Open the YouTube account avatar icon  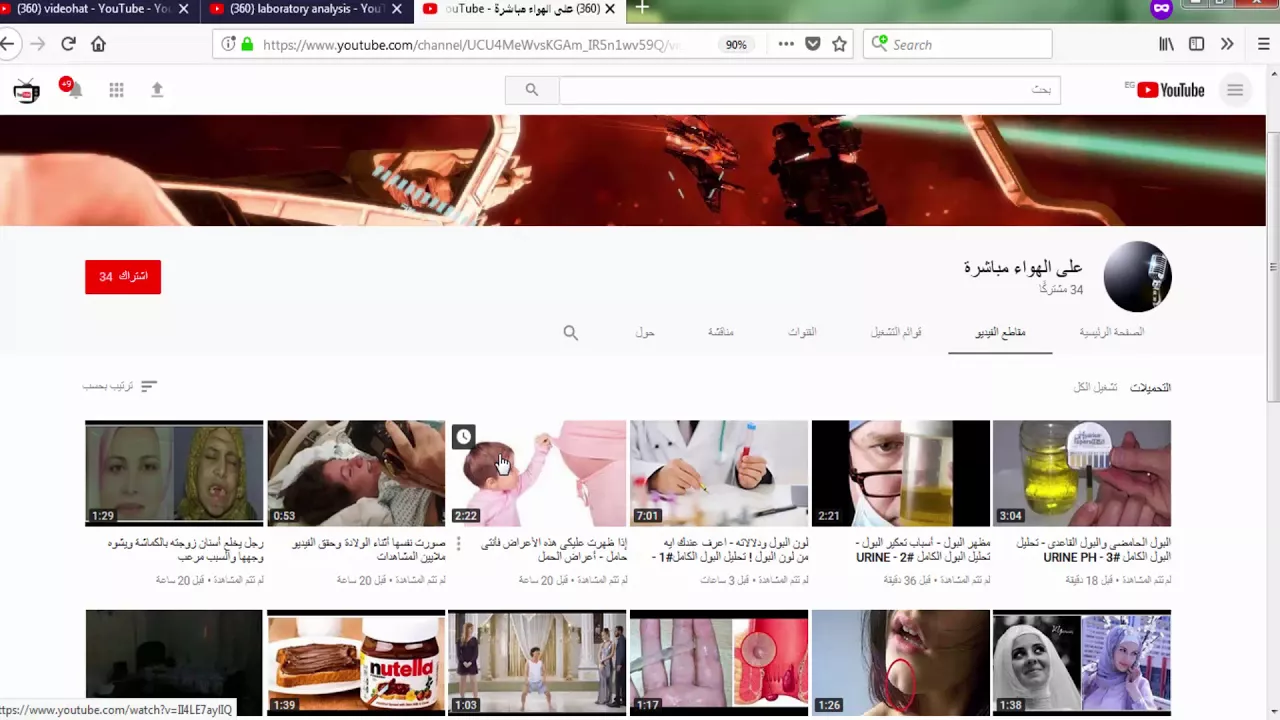click(x=27, y=91)
